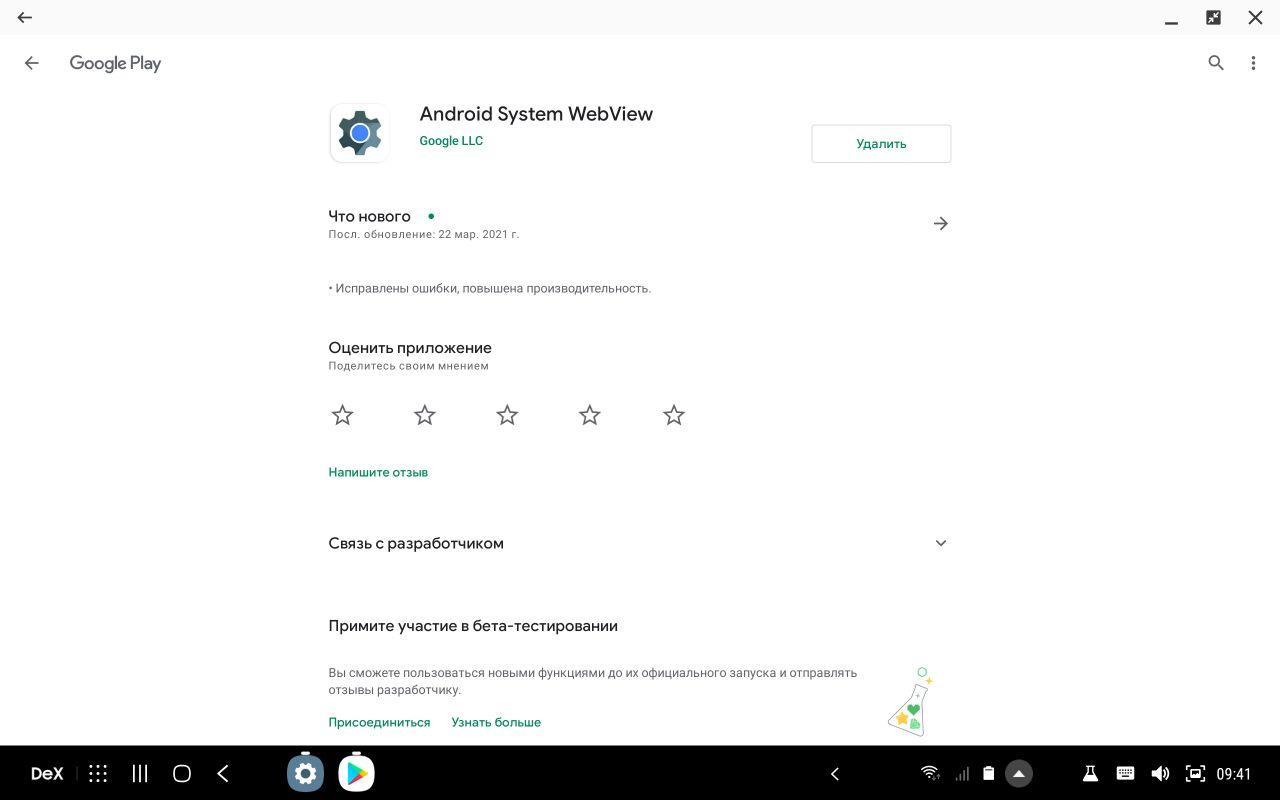
Task: Rate the app three stars
Action: click(x=507, y=415)
